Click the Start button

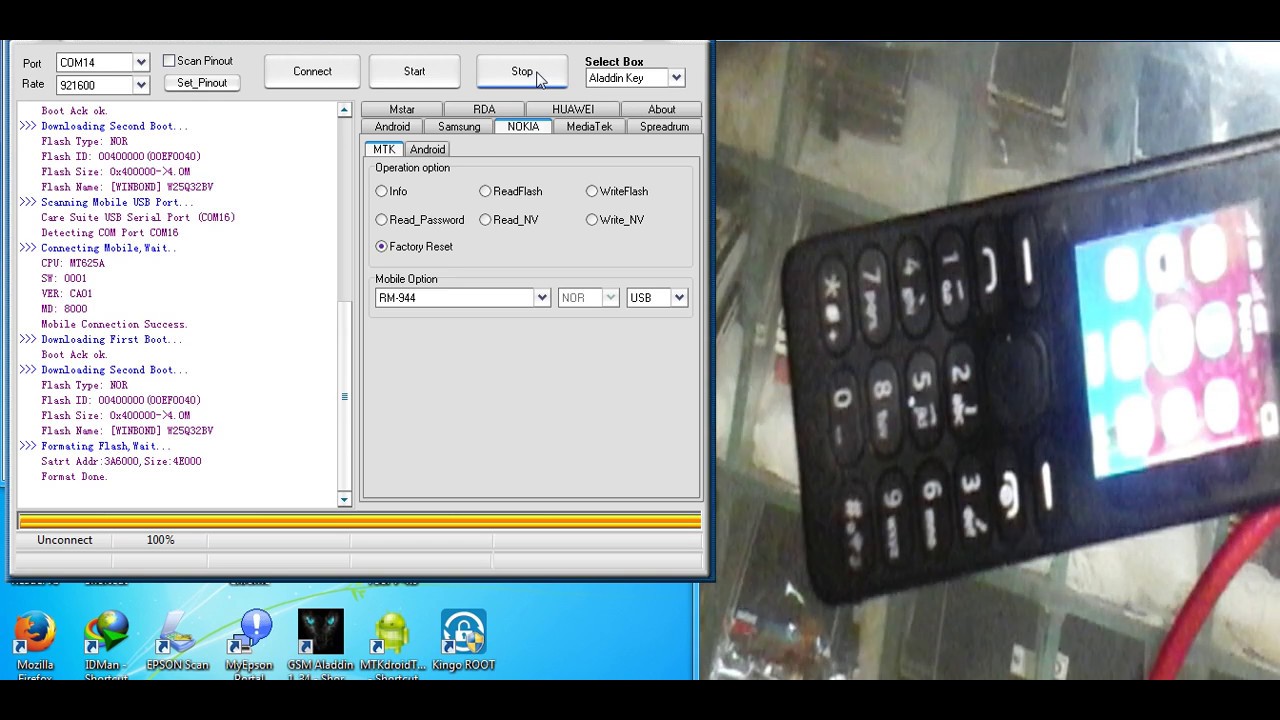(414, 71)
